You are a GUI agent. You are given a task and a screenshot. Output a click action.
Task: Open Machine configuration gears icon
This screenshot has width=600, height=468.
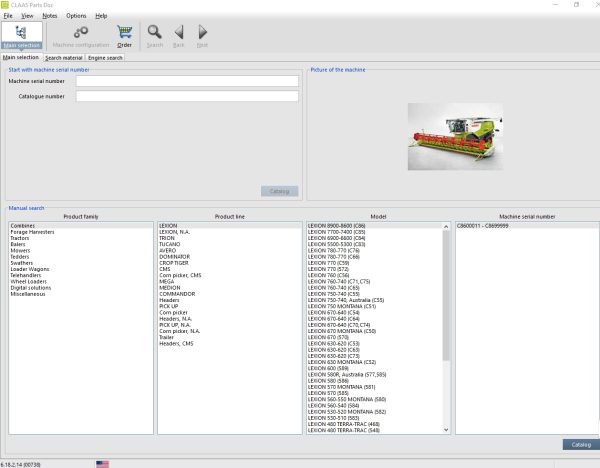(81, 32)
